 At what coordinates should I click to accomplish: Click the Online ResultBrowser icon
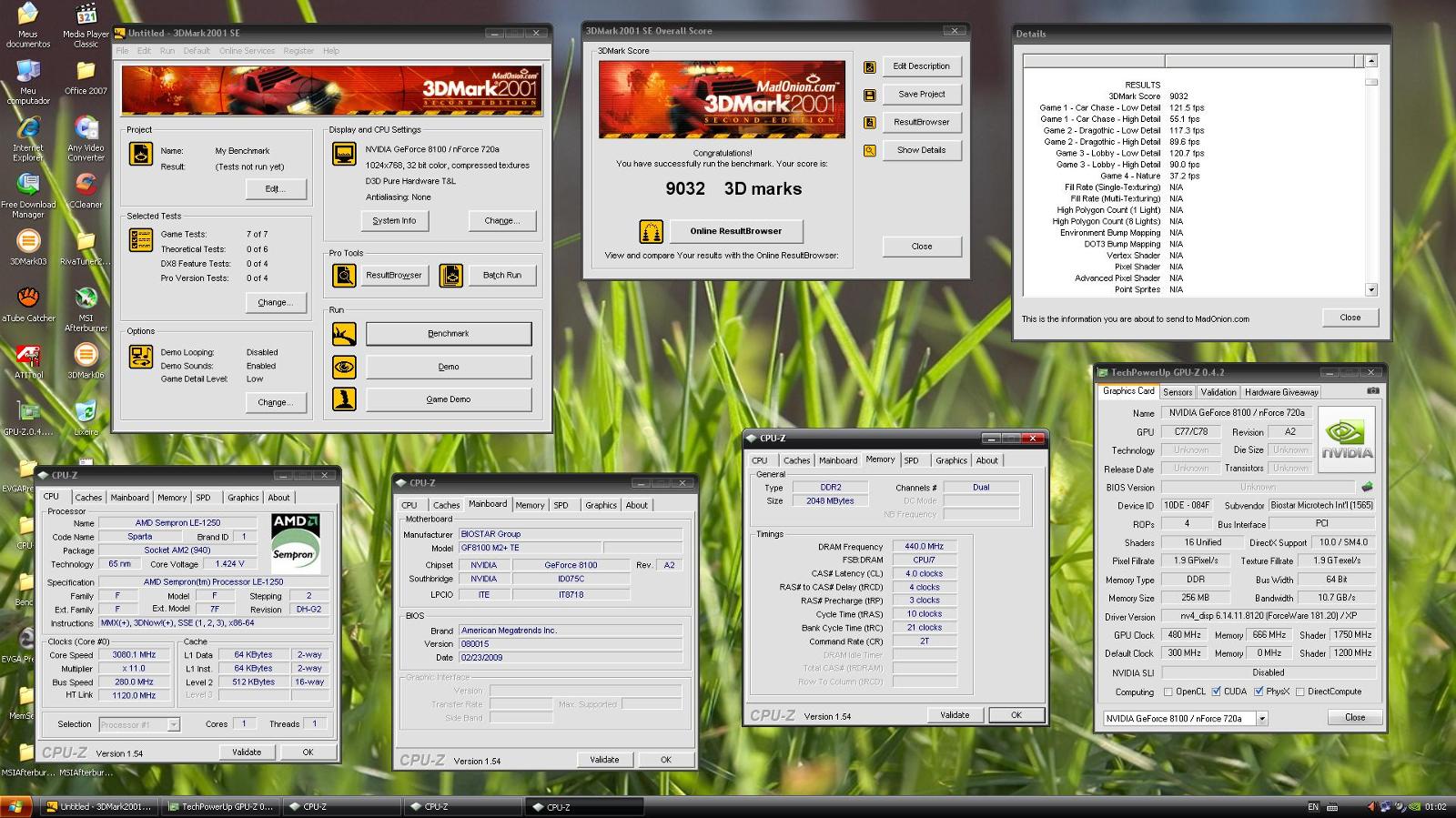[651, 231]
